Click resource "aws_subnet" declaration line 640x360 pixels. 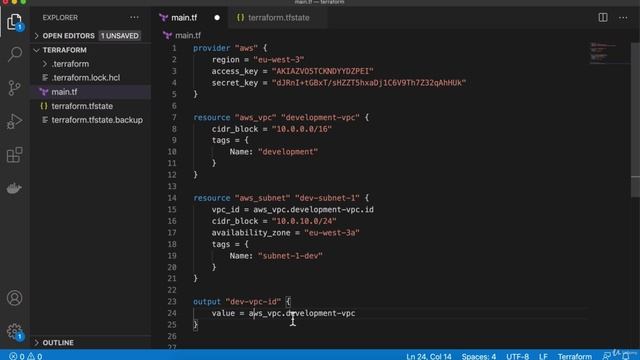click(x=281, y=198)
